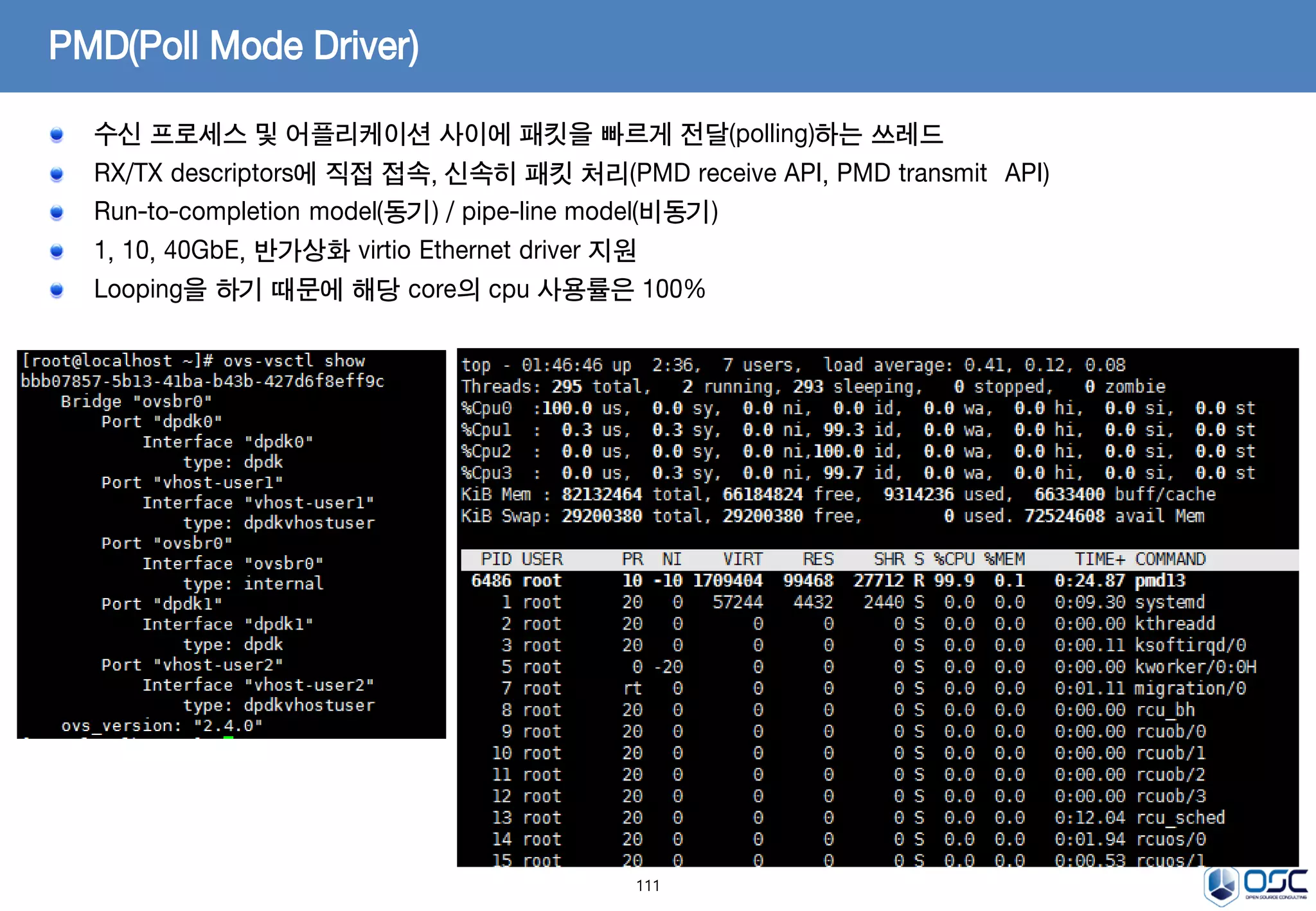The height and width of the screenshot is (911, 1316).
Task: Click the line 'Port "dpdk1"'
Action: point(162,604)
